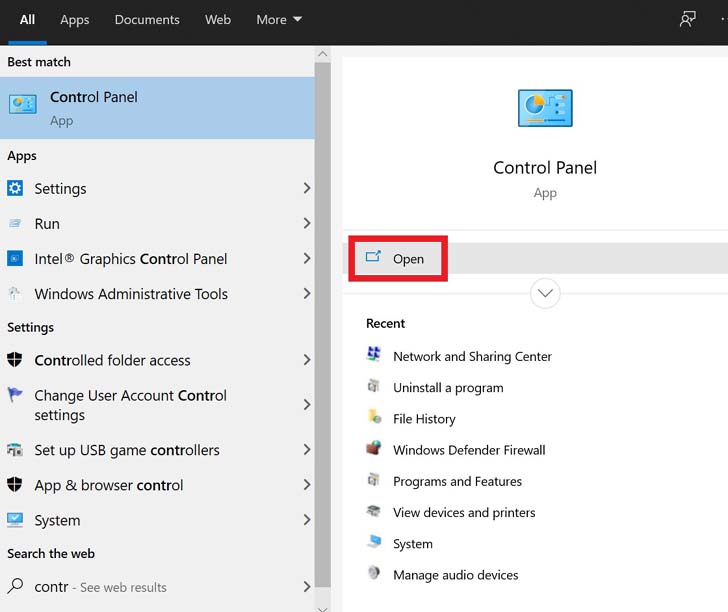
Task: Click the web search magnifier icon
Action: click(15, 586)
